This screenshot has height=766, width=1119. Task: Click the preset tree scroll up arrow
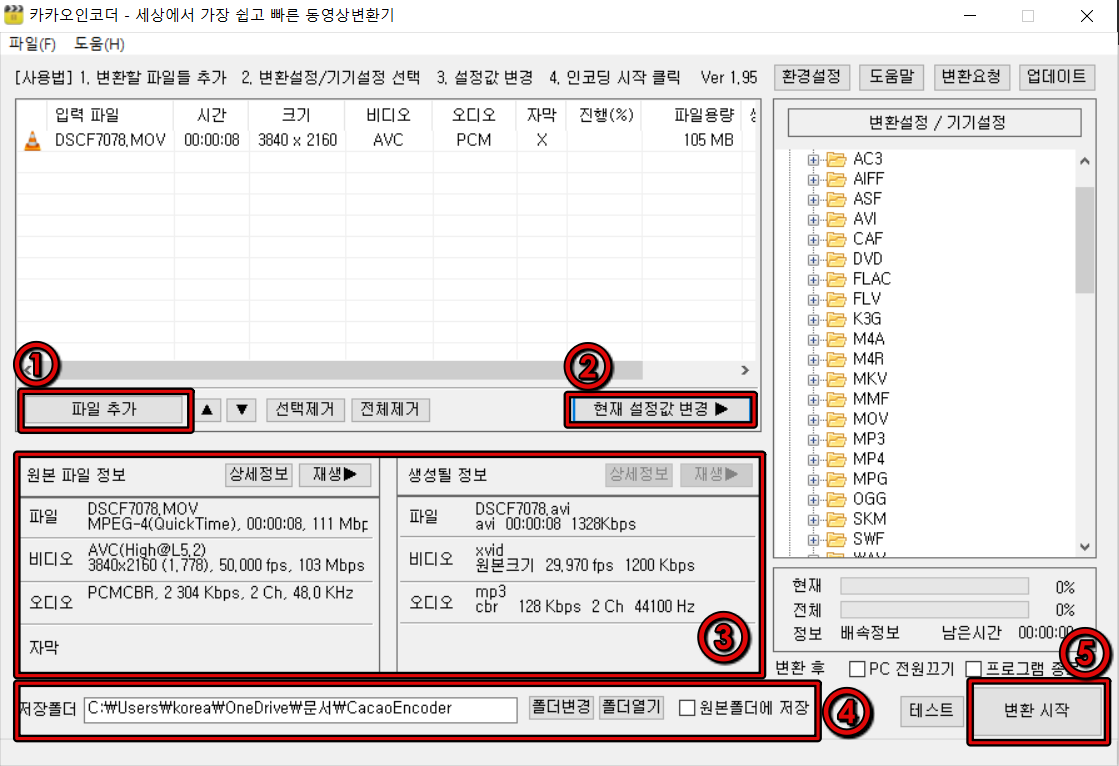click(x=1085, y=161)
